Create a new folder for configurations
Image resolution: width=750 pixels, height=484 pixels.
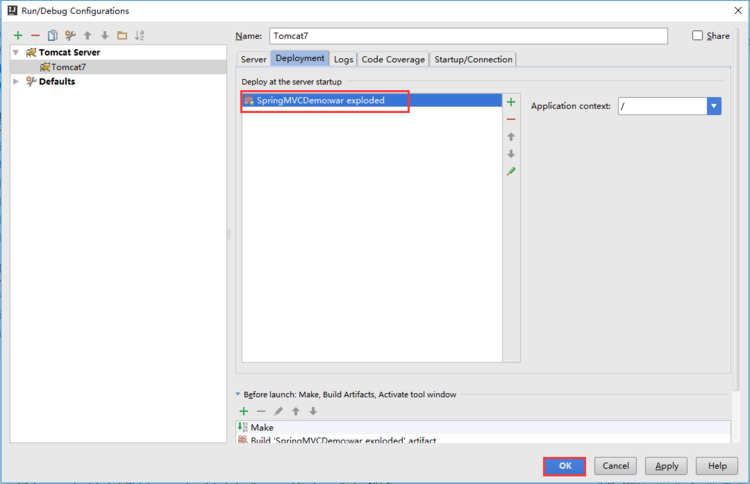(x=122, y=35)
